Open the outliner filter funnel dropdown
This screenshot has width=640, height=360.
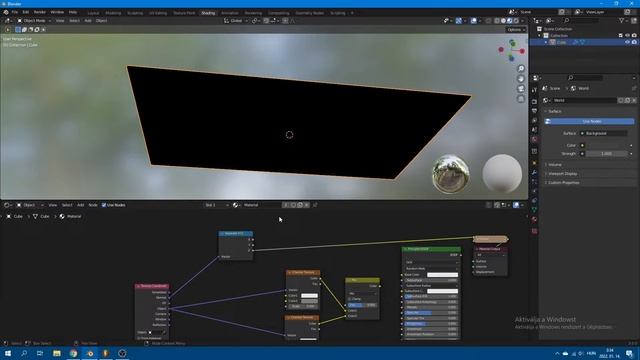623,20
